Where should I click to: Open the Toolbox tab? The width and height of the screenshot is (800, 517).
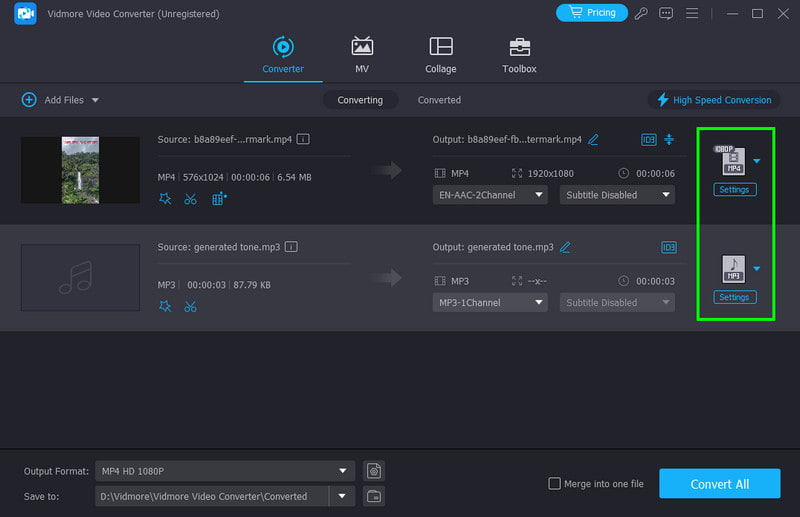click(x=519, y=55)
